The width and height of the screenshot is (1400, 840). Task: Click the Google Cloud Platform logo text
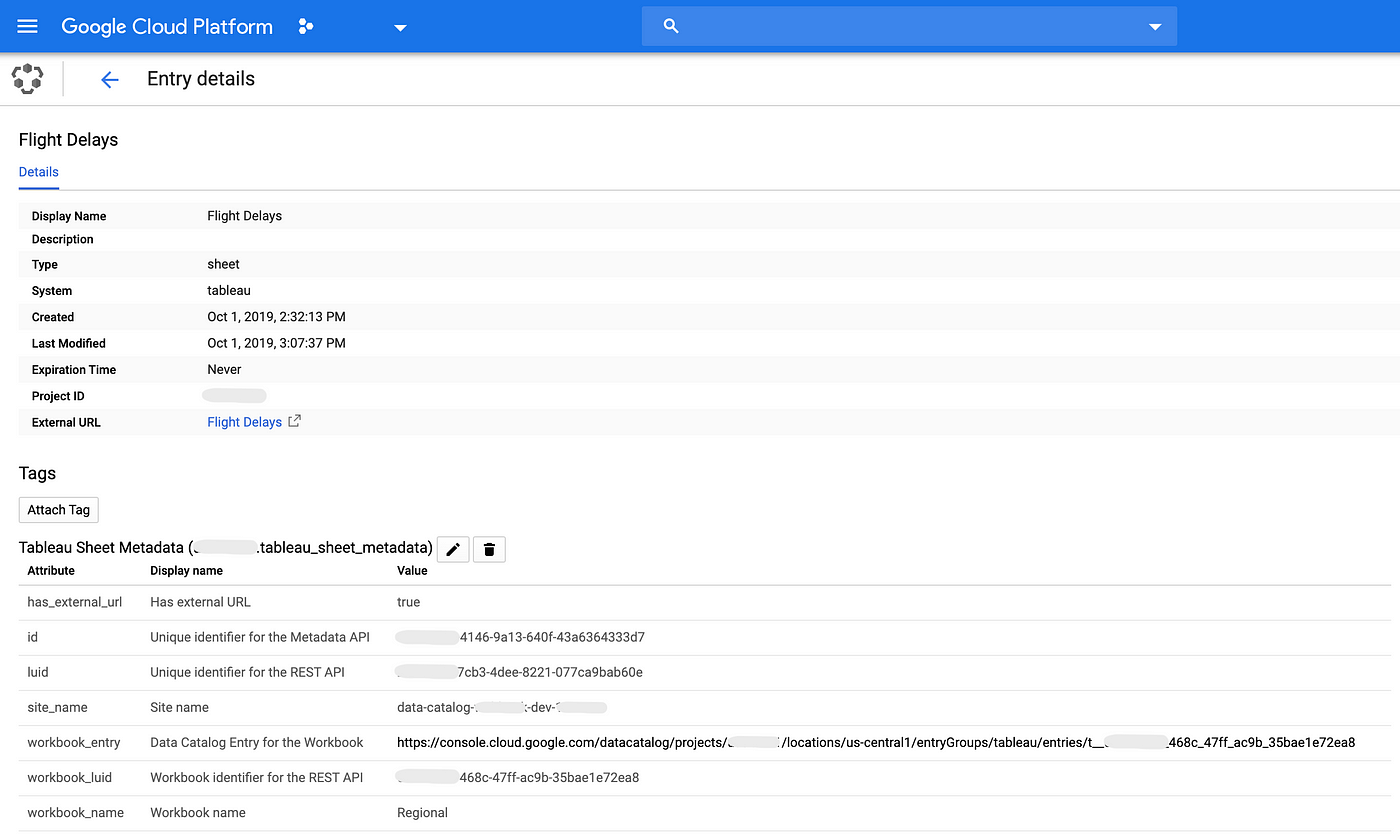click(167, 27)
